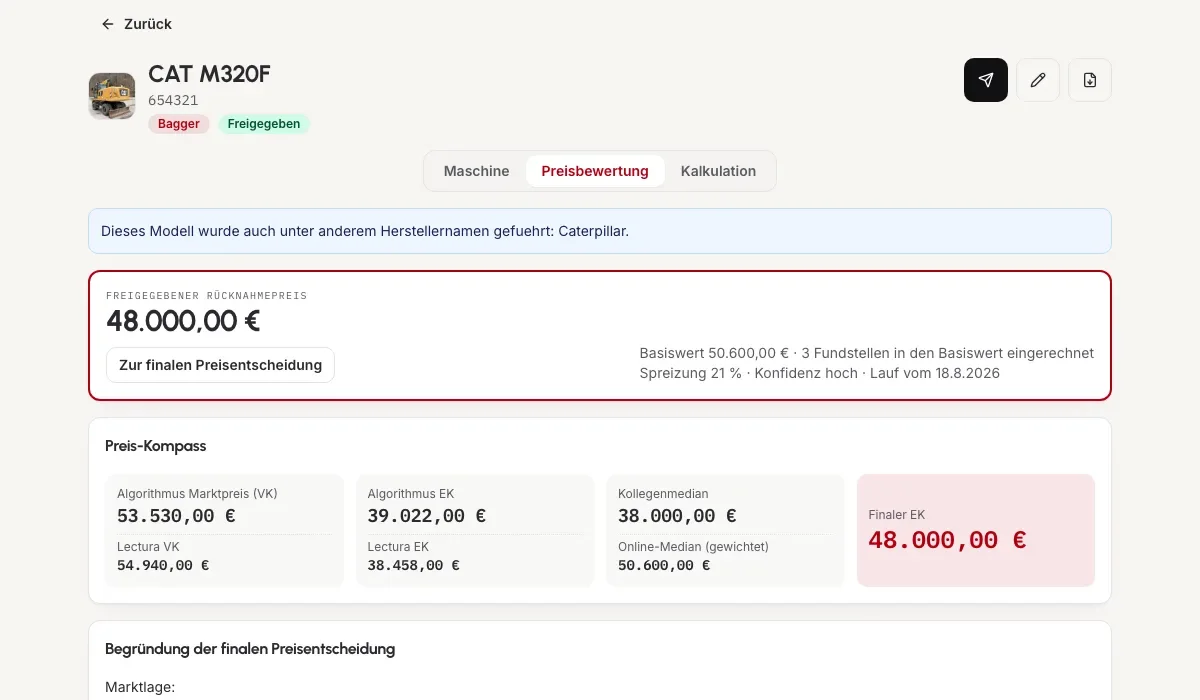The image size is (1200, 700).
Task: Click the Caterpillar manufacturer notice banner
Action: point(600,231)
